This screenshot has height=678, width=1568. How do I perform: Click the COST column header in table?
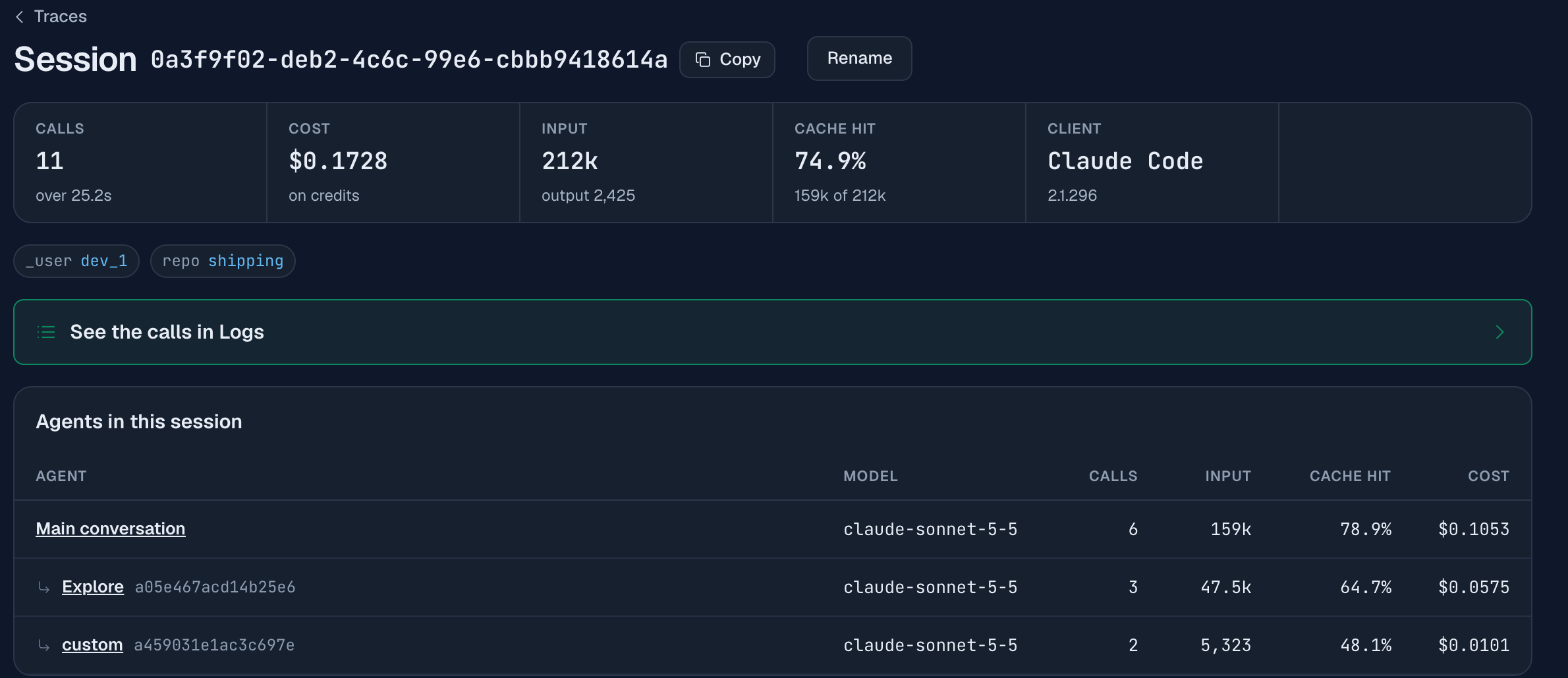coord(1488,476)
